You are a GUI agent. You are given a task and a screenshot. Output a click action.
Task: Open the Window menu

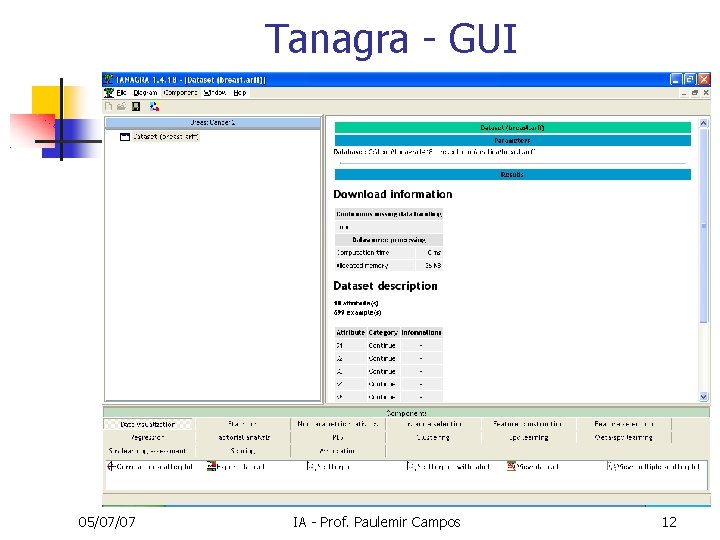click(x=215, y=93)
